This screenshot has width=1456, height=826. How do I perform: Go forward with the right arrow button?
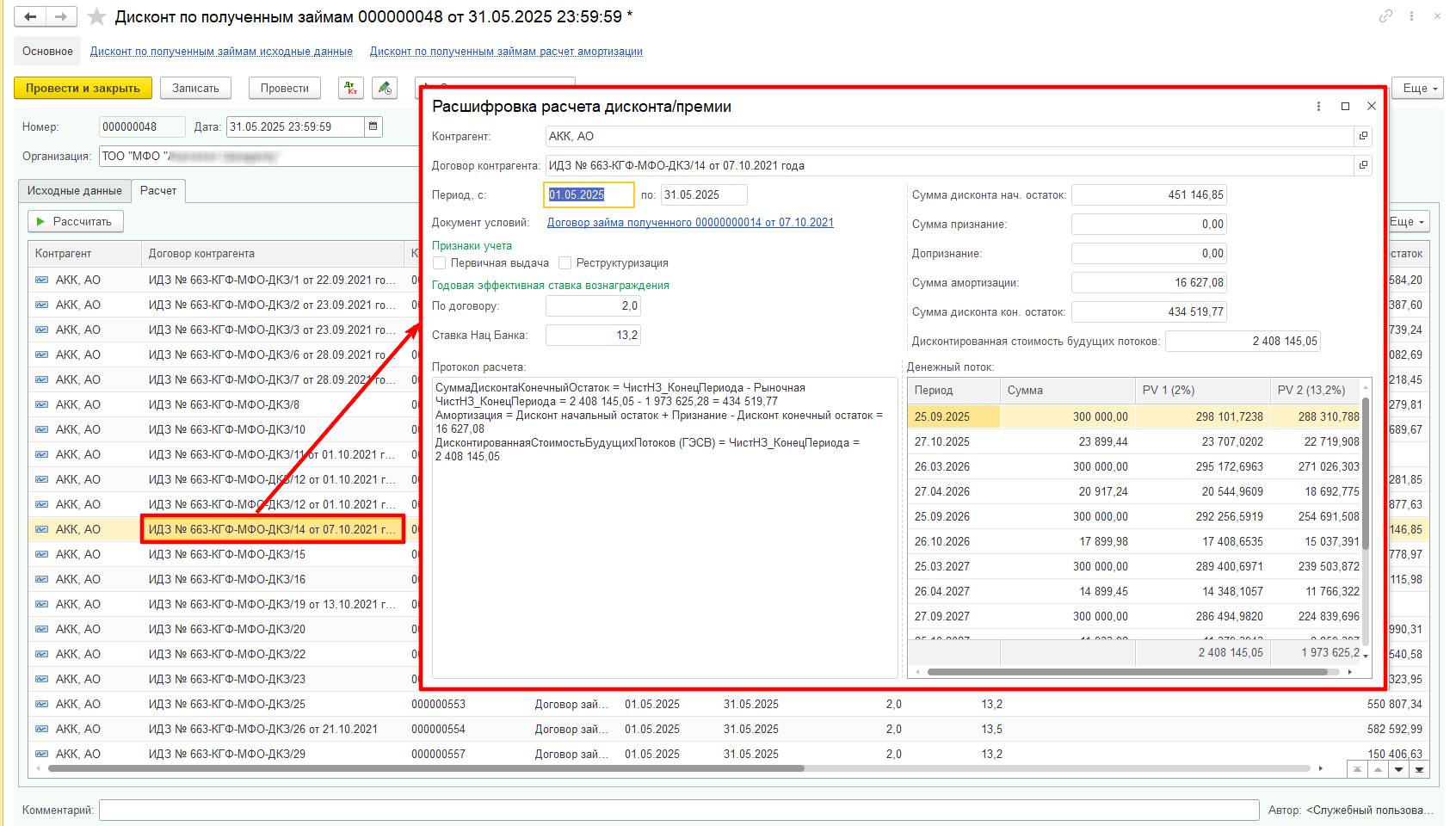coord(61,16)
